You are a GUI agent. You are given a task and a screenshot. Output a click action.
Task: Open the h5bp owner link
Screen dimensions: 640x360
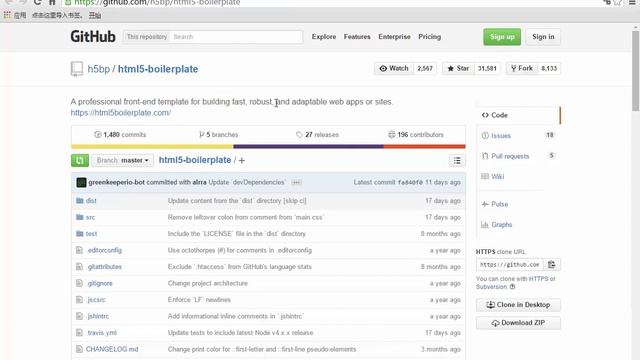click(99, 69)
